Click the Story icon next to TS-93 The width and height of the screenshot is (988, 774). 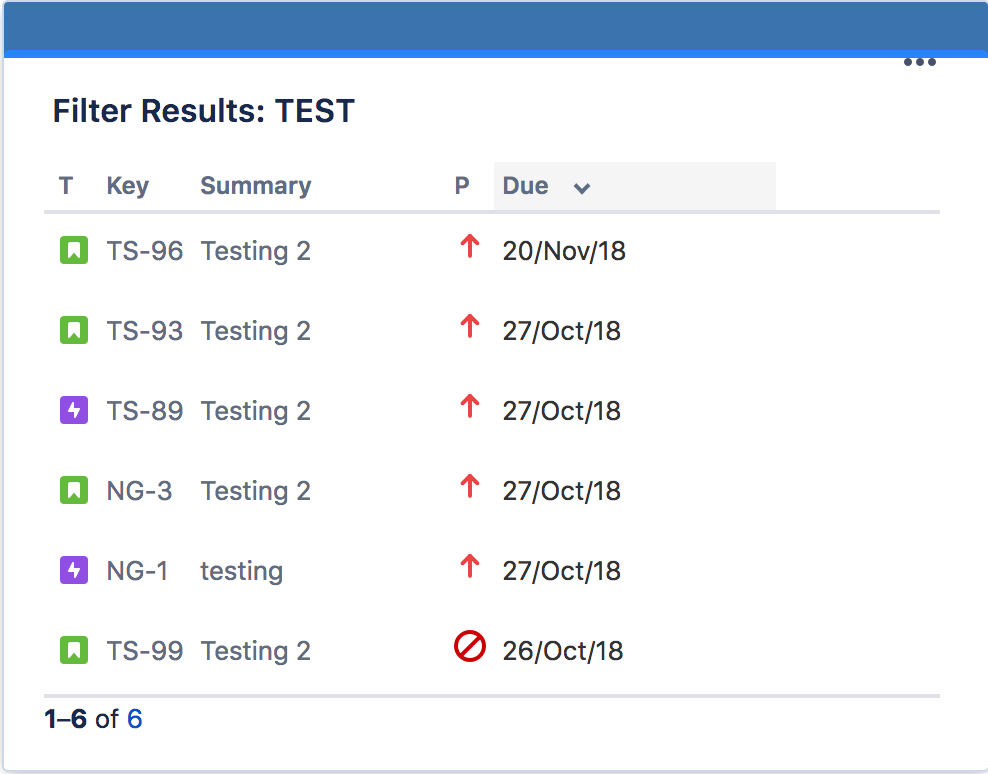(74, 331)
